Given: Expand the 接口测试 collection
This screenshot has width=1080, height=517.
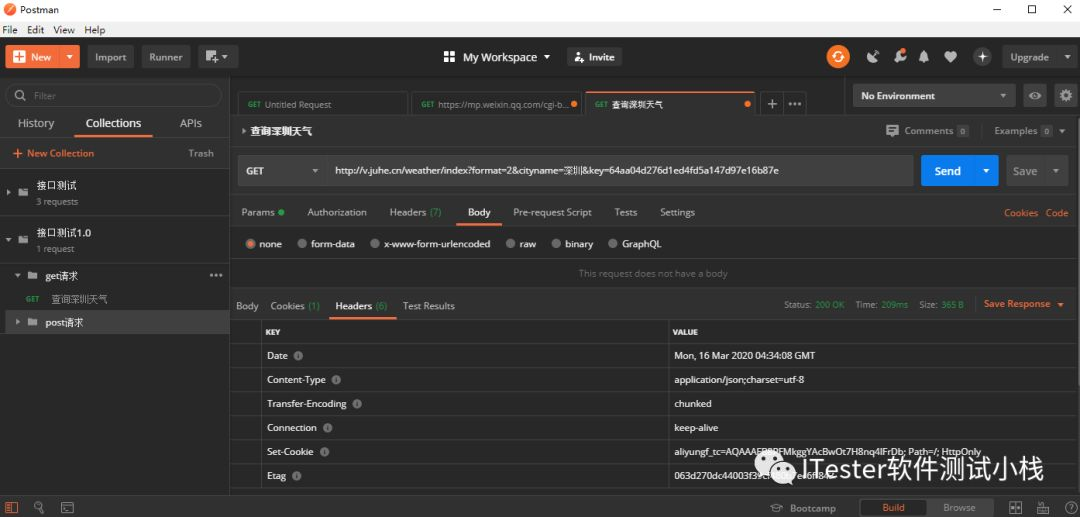Looking at the screenshot, I should tap(9, 192).
